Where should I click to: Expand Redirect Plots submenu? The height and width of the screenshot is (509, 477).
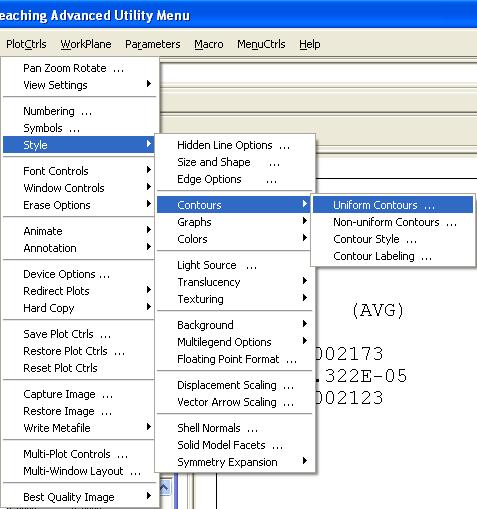pyautogui.click(x=79, y=291)
